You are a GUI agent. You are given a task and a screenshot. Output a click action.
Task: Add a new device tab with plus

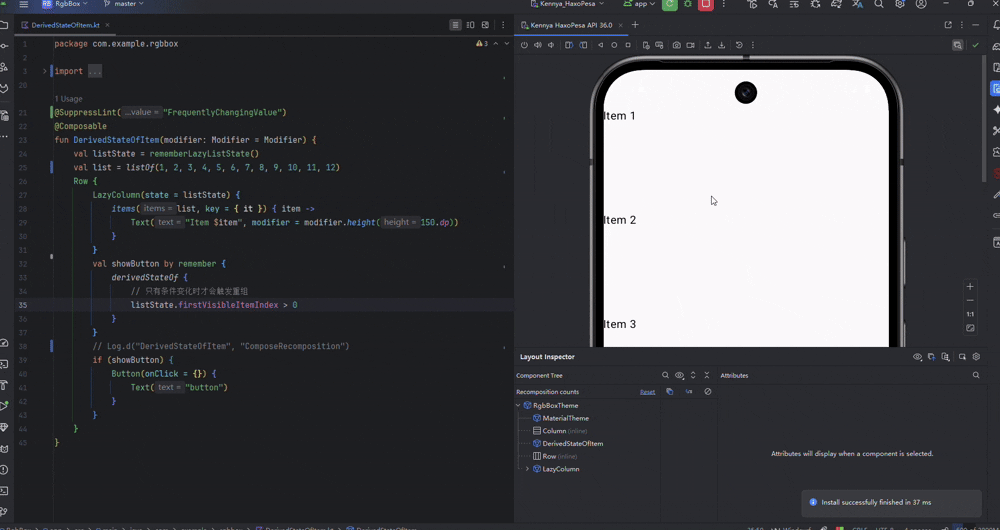(635, 26)
